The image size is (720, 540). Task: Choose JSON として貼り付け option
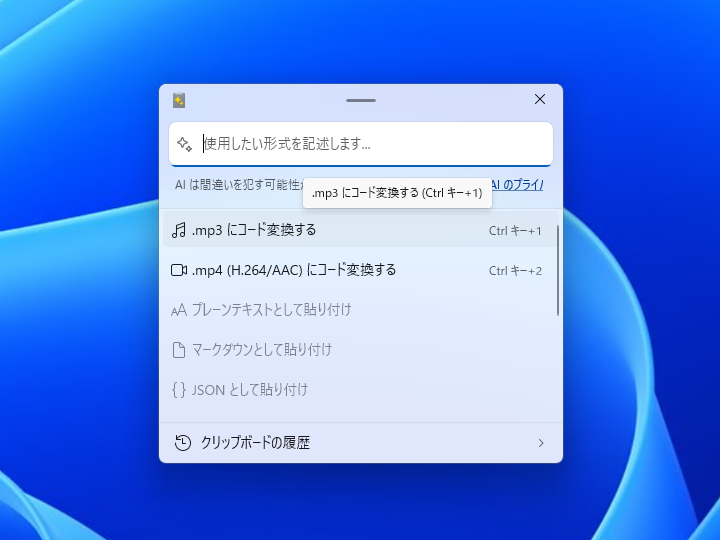click(360, 390)
